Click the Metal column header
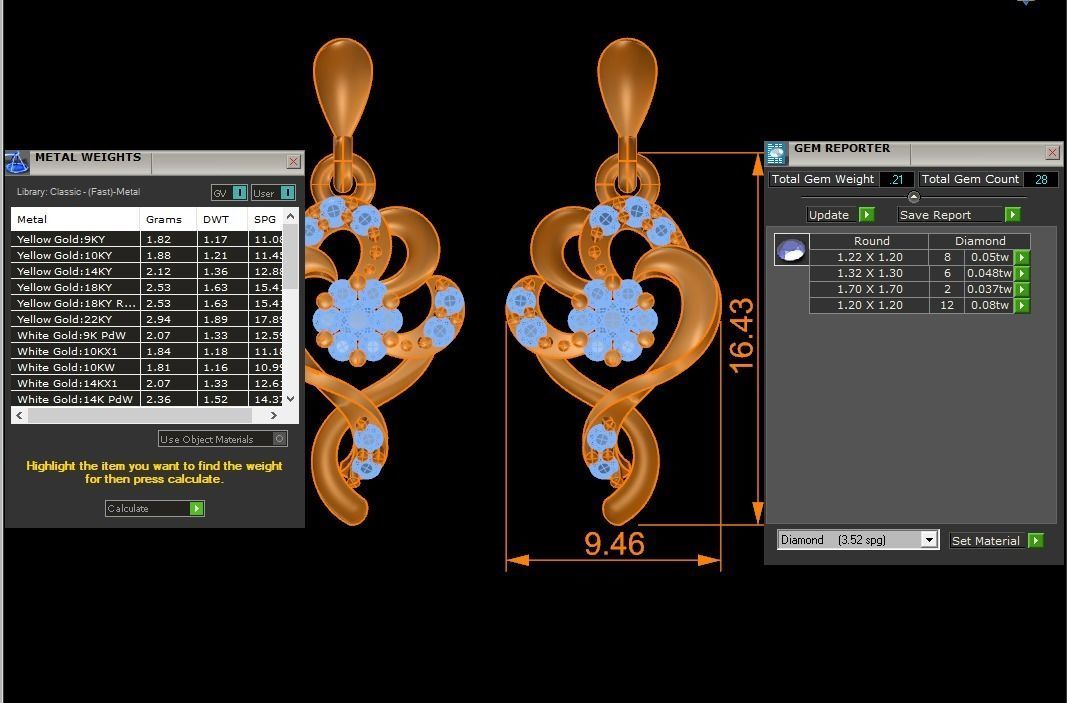This screenshot has width=1067, height=703. tap(75, 219)
